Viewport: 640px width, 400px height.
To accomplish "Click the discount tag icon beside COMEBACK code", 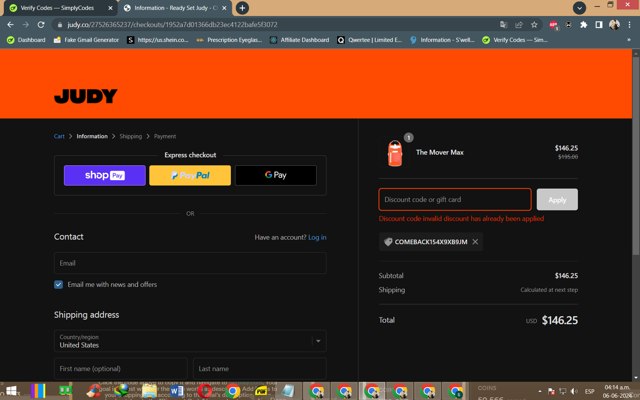I will tap(388, 242).
